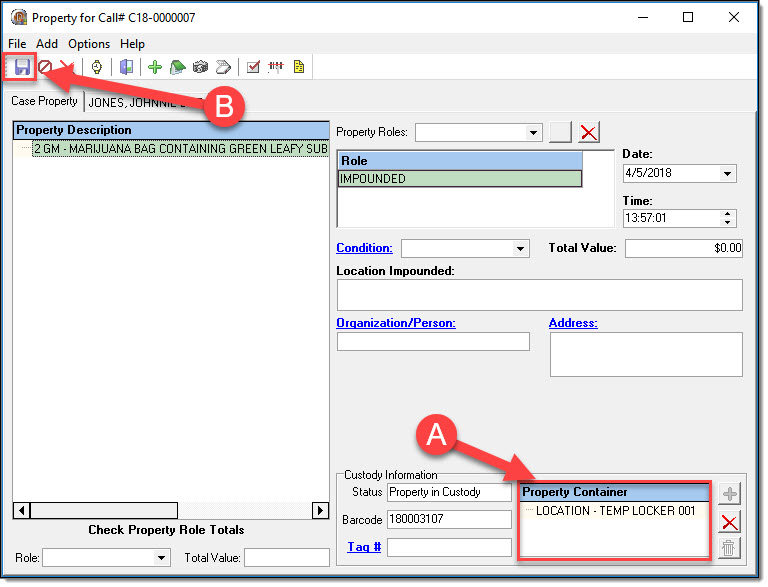
Task: Open the Options menu
Action: click(x=89, y=44)
